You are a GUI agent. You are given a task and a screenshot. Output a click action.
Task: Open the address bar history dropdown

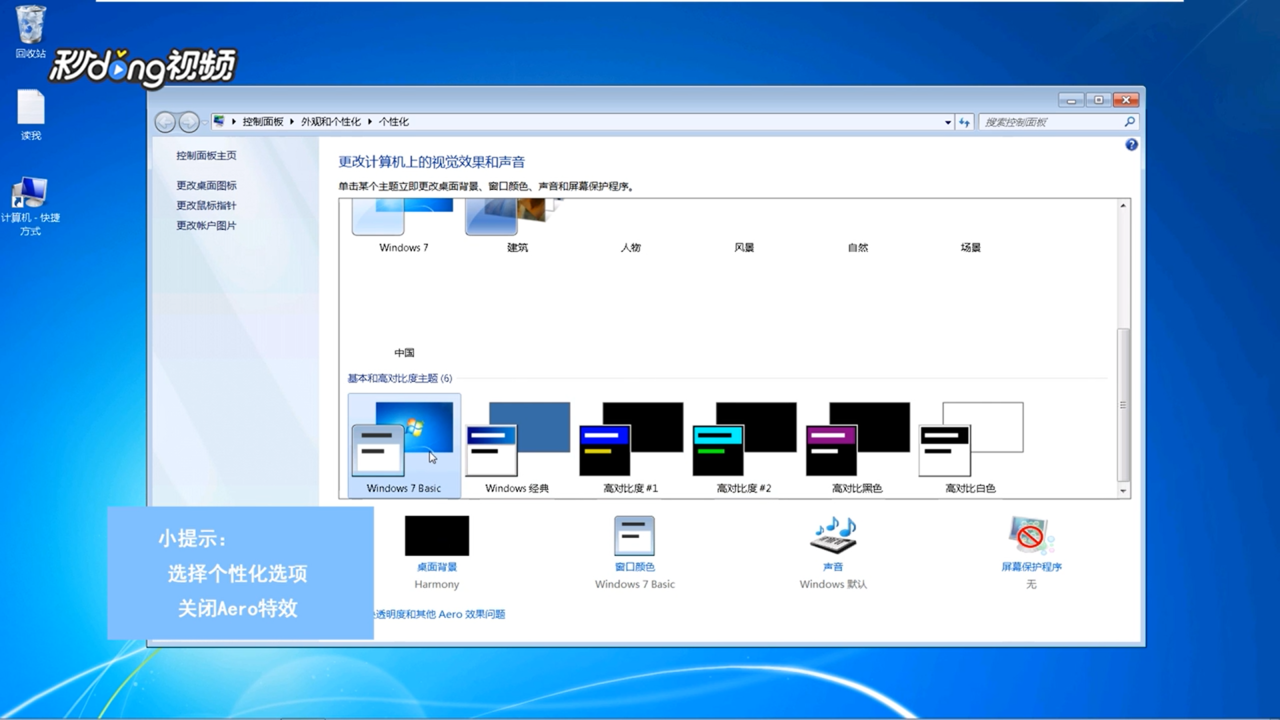tap(948, 122)
